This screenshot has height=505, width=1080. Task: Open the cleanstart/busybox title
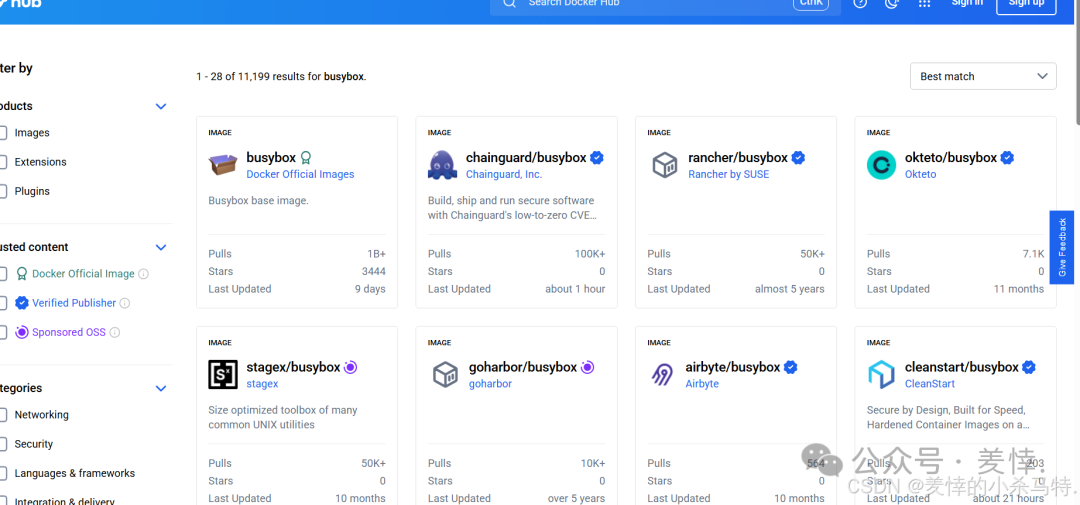(962, 367)
